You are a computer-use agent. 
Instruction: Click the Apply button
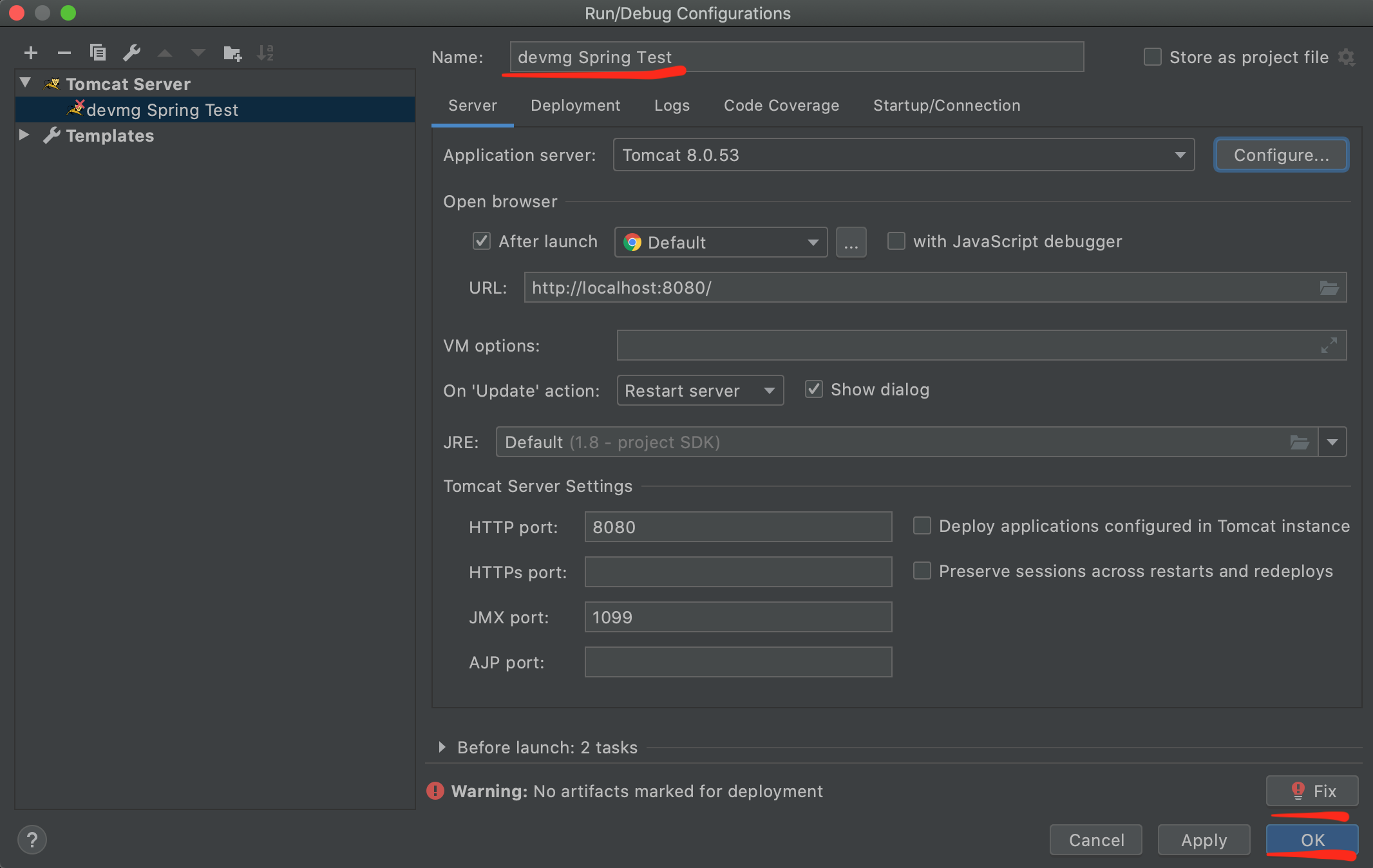(1204, 840)
